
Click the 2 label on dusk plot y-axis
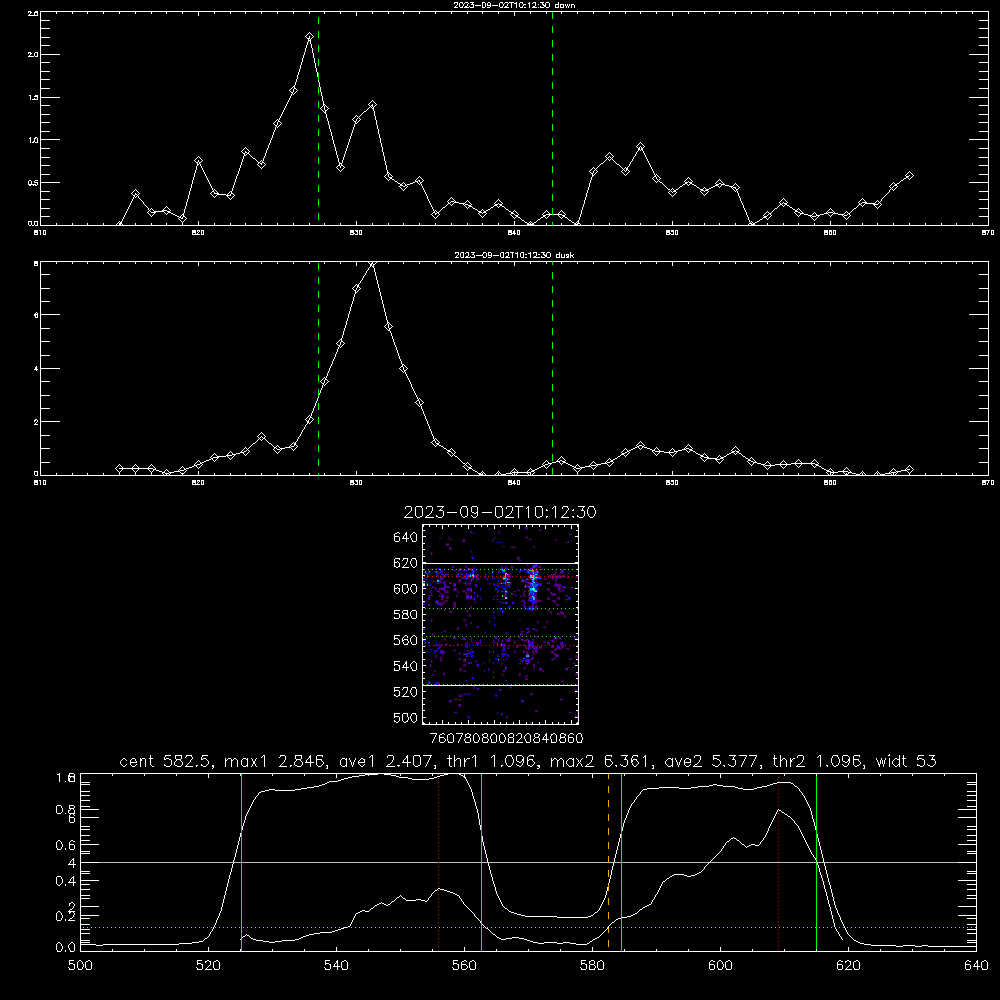tap(36, 422)
